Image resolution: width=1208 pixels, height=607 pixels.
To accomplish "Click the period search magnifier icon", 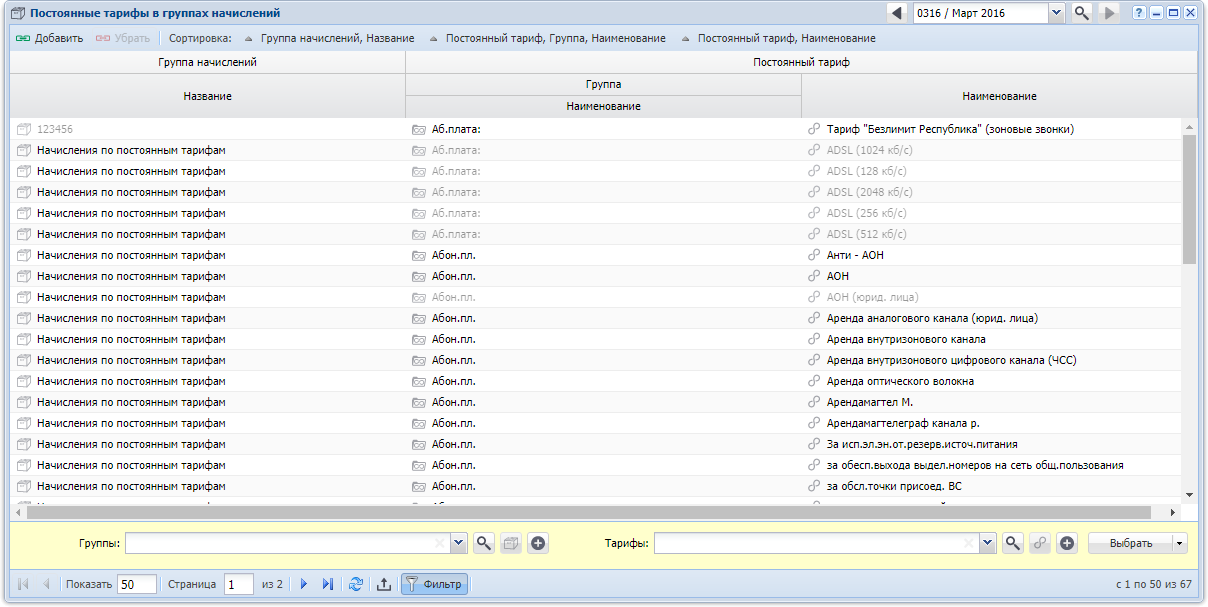I will (1082, 13).
